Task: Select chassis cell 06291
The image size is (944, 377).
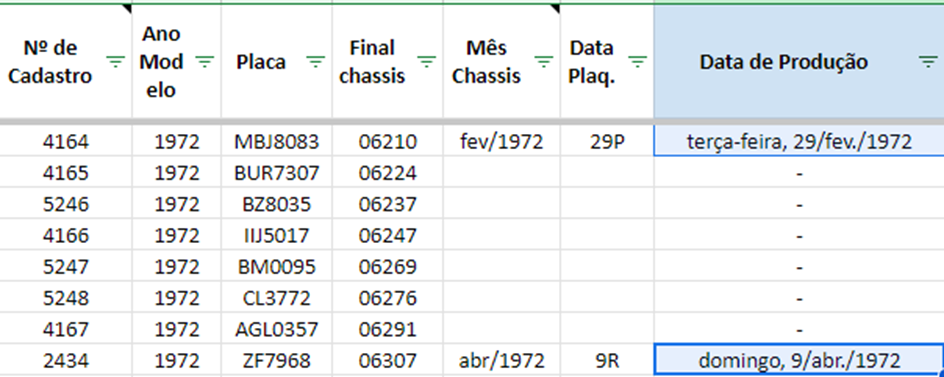Action: 388,329
